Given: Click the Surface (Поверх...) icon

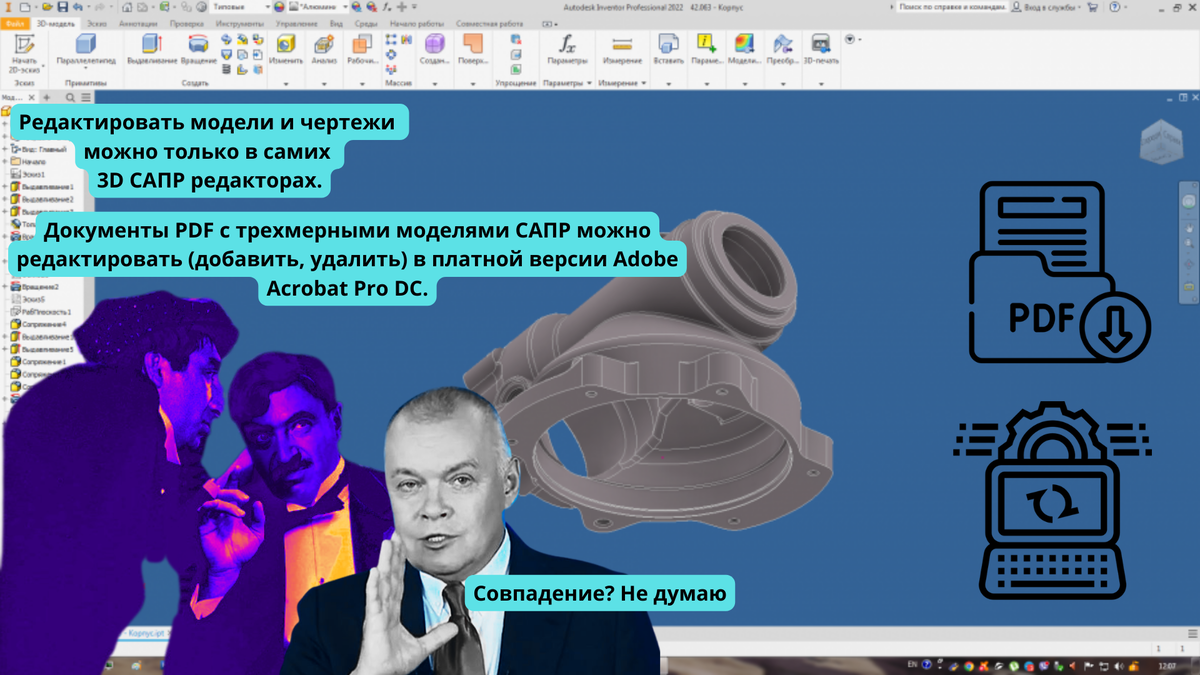Looking at the screenshot, I should [x=472, y=49].
